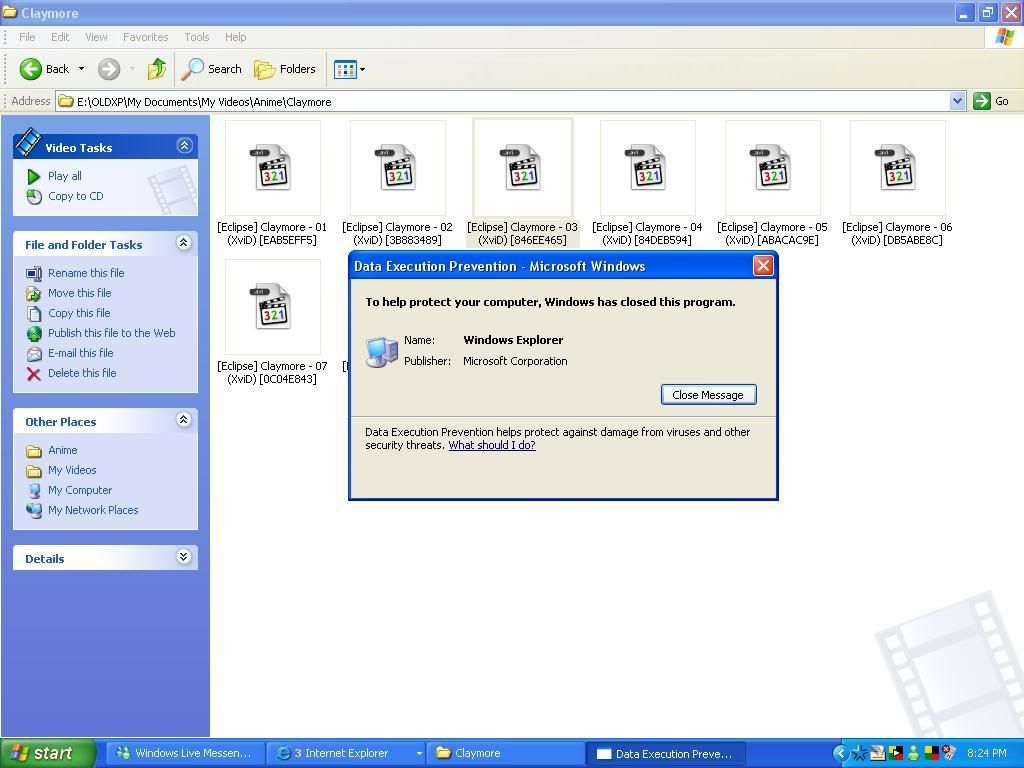Collapse the Video Tasks panel
1024x768 pixels.
pos(184,146)
